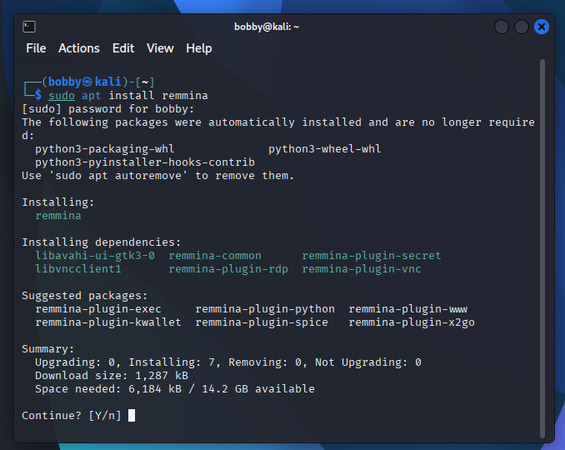Click '[sudo] password for bobby:' line
The width and height of the screenshot is (565, 450).
pyautogui.click(x=108, y=109)
